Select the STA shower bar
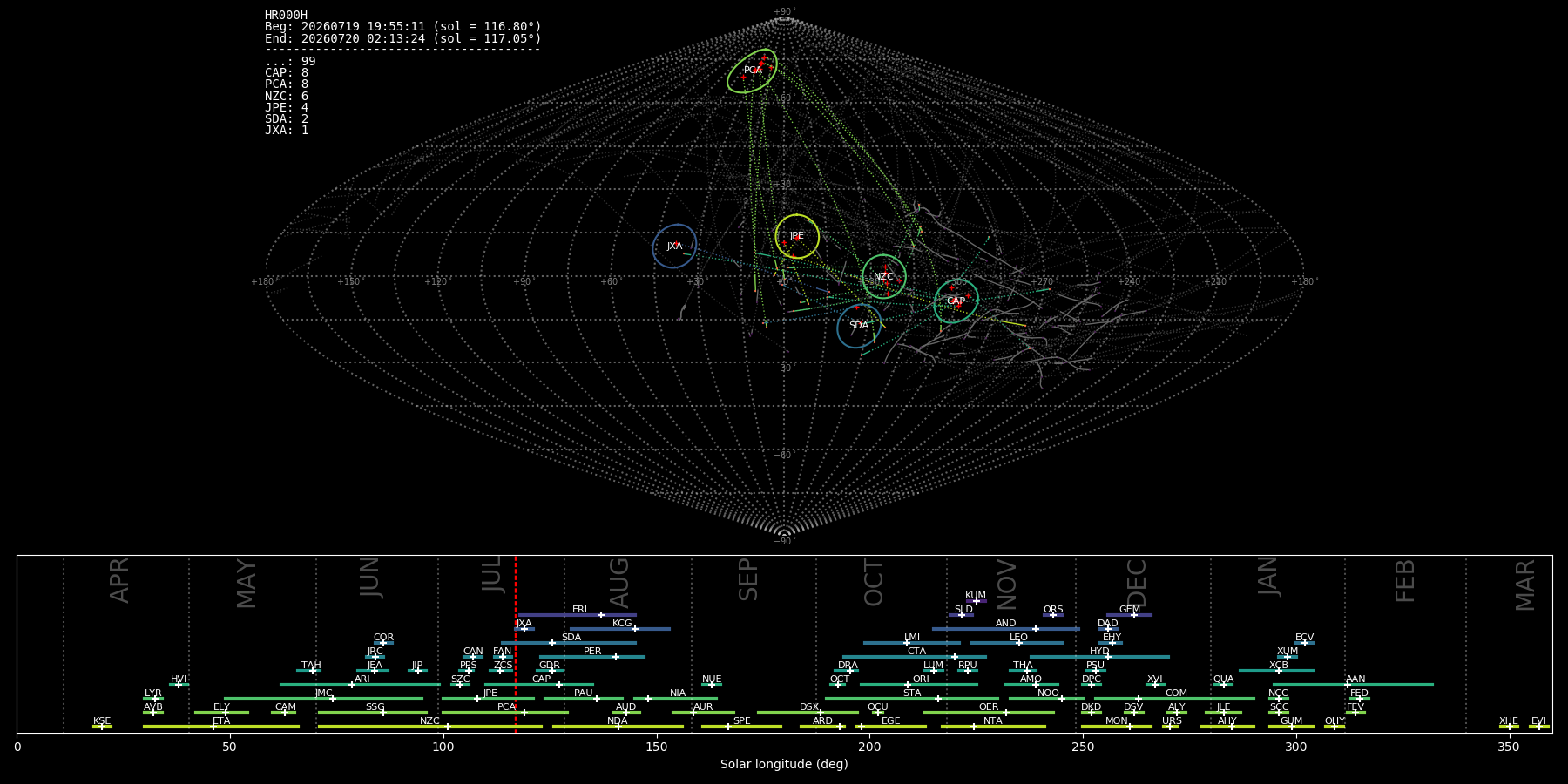 pyautogui.click(x=912, y=699)
